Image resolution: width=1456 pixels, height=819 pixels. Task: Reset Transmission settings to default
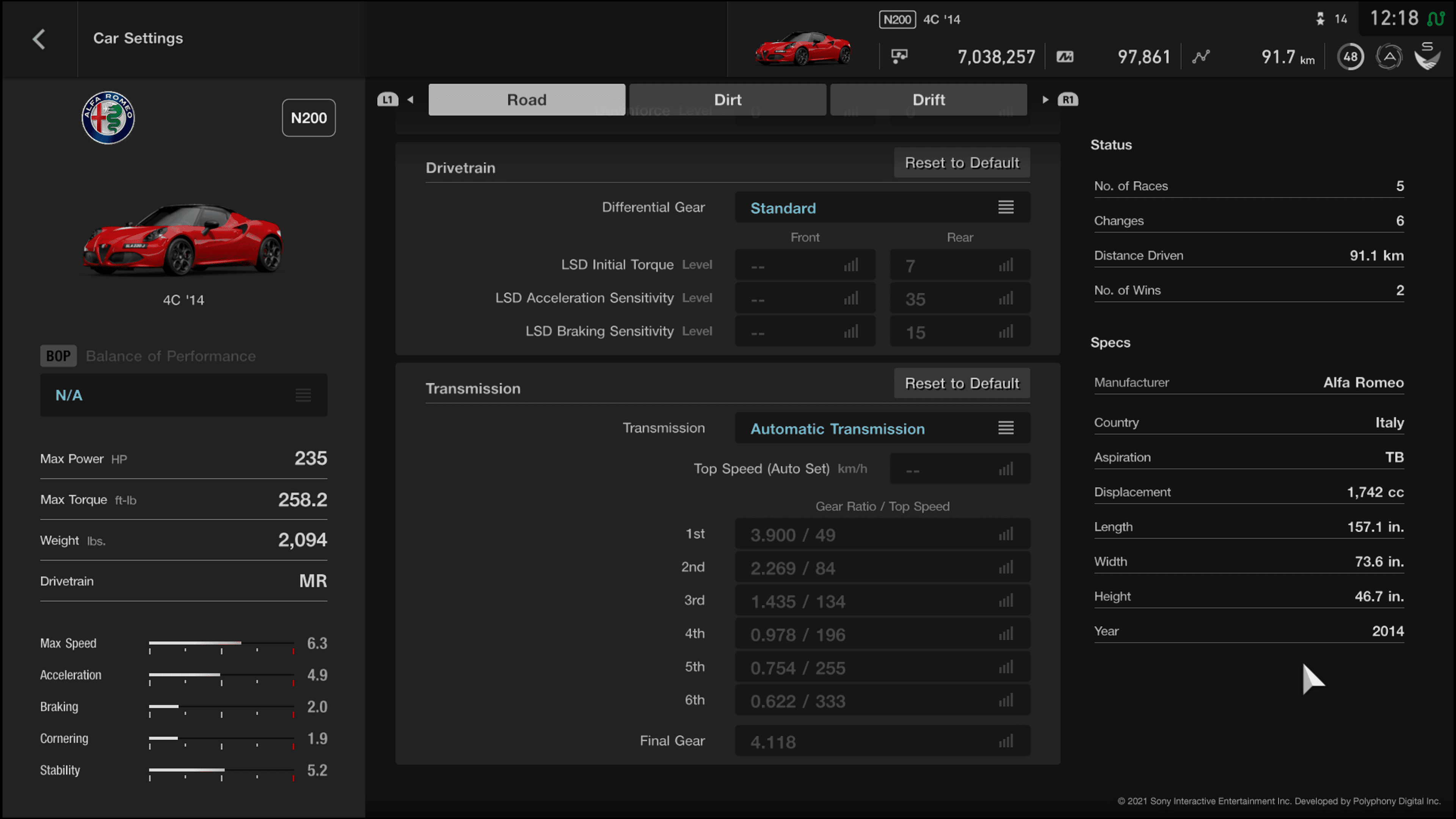pos(962,383)
